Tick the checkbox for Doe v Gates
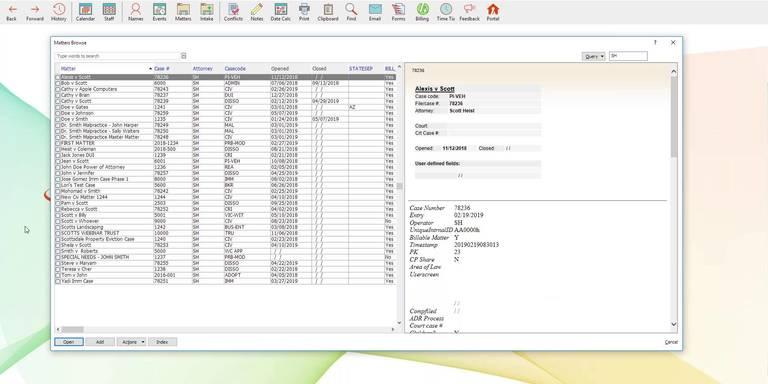Viewport: 768px width, 384px height. pyautogui.click(x=58, y=107)
